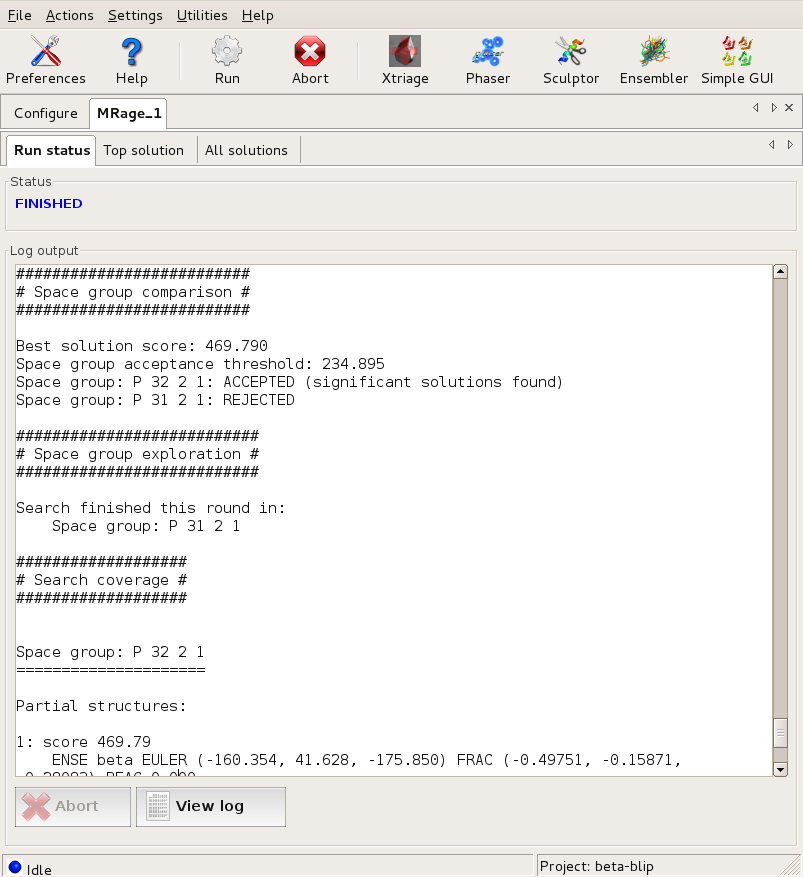Open the Simple GUI tool

click(x=736, y=60)
